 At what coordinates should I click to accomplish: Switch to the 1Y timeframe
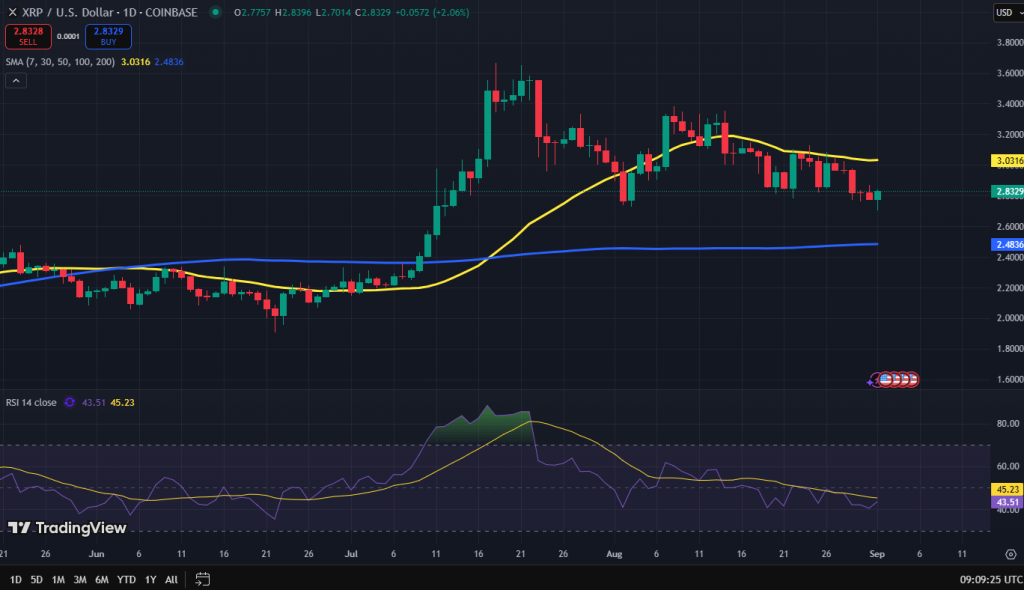point(148,579)
